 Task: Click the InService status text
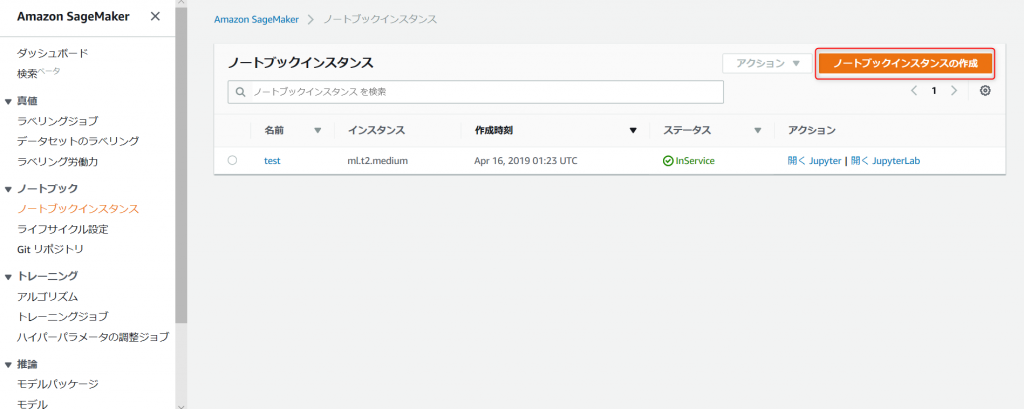click(x=695, y=161)
